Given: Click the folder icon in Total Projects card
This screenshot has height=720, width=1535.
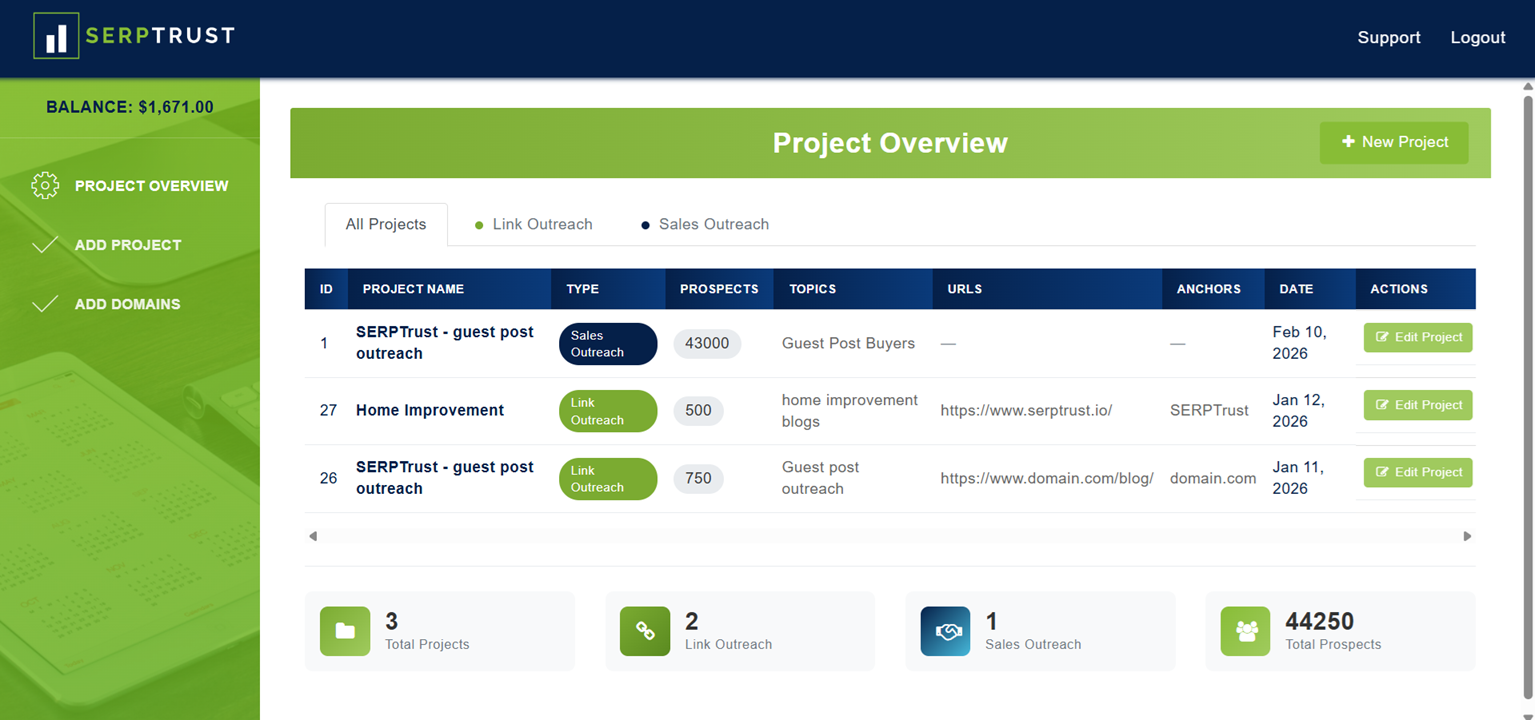Looking at the screenshot, I should (x=344, y=631).
